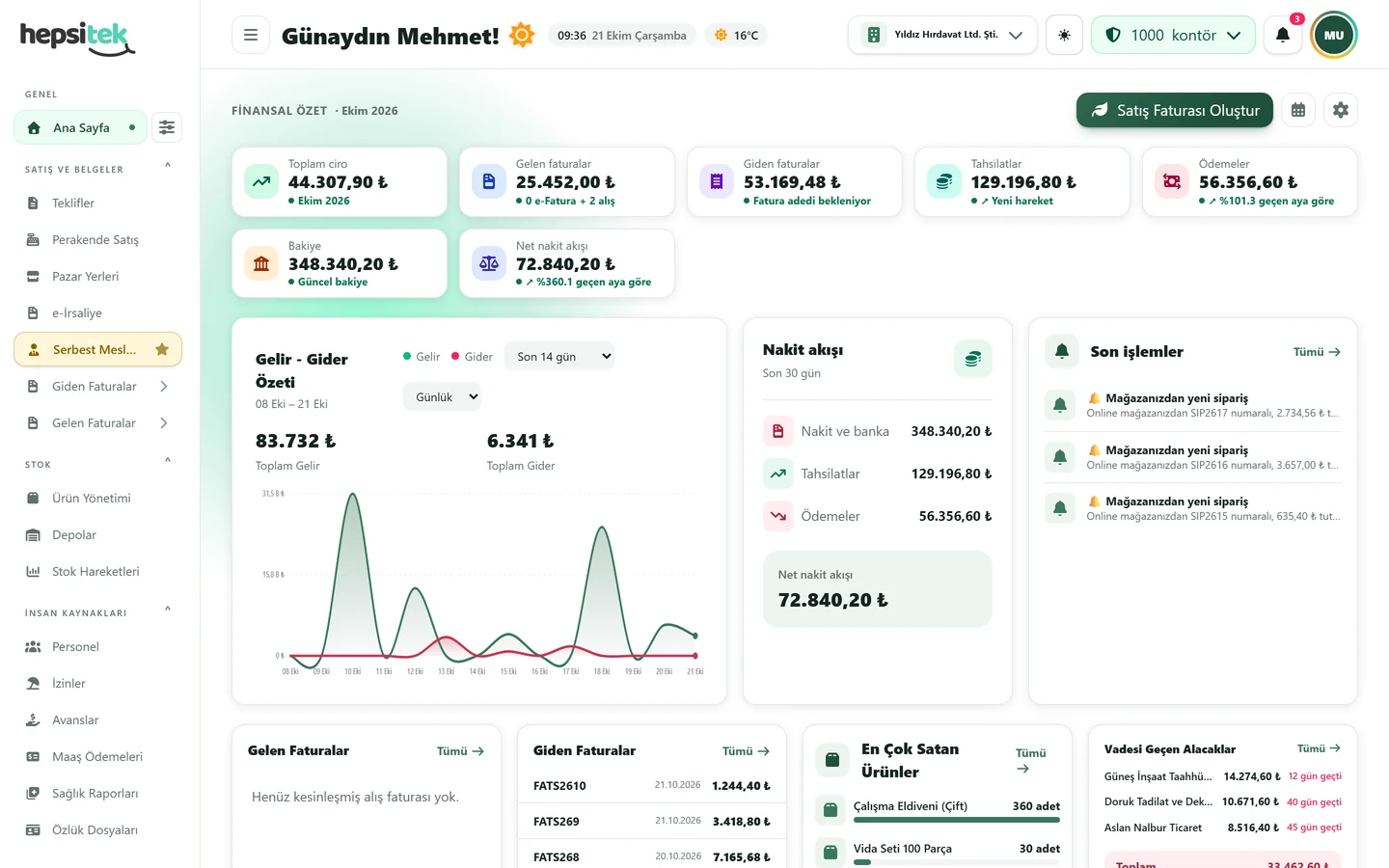Click the Vida Seti 100 Parça progress bar
1389x868 pixels.
pos(957,862)
